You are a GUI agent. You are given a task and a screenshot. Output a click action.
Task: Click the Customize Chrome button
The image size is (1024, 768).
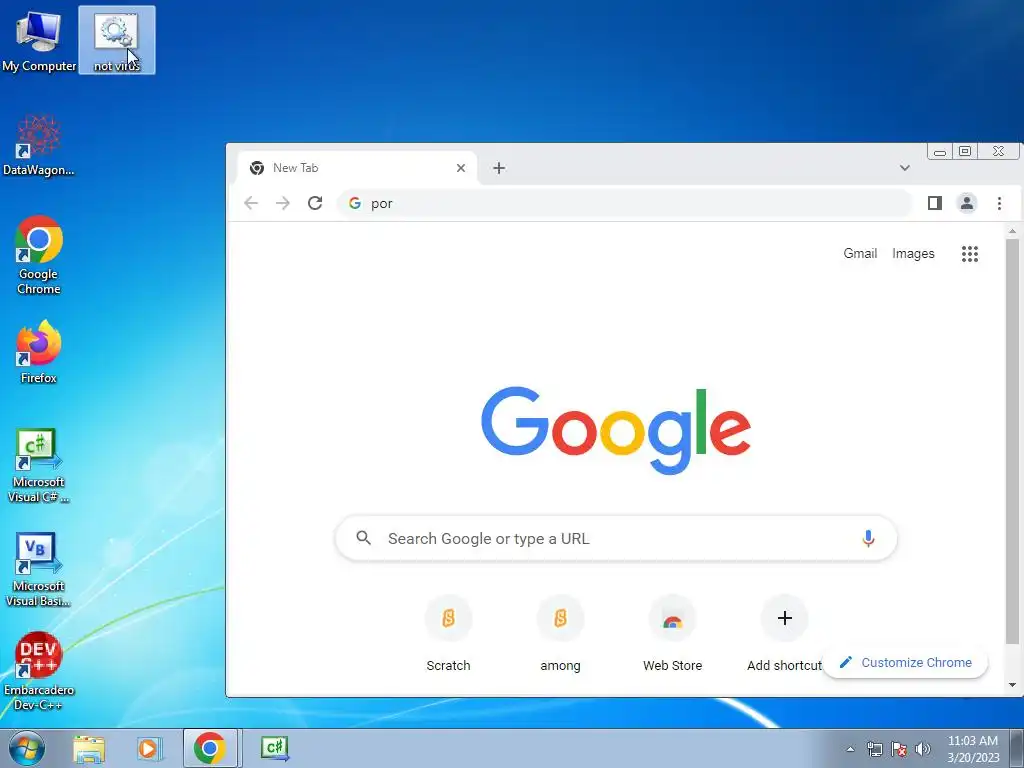(x=906, y=662)
